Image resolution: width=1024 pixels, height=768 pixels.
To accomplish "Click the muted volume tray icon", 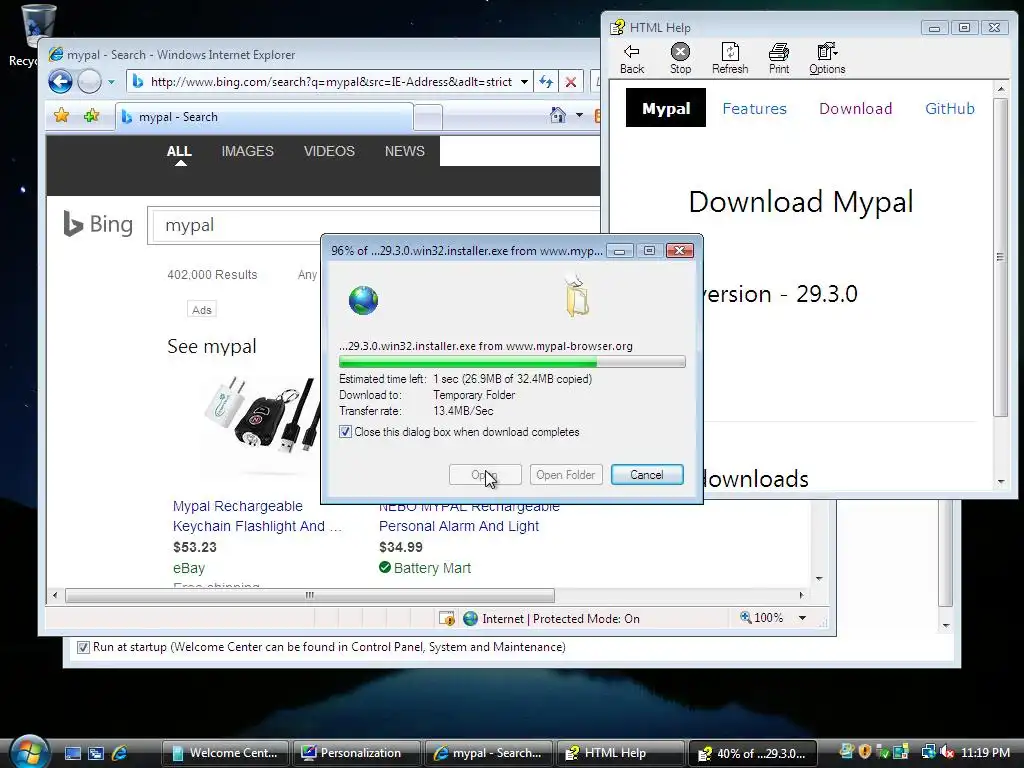I will (x=948, y=752).
